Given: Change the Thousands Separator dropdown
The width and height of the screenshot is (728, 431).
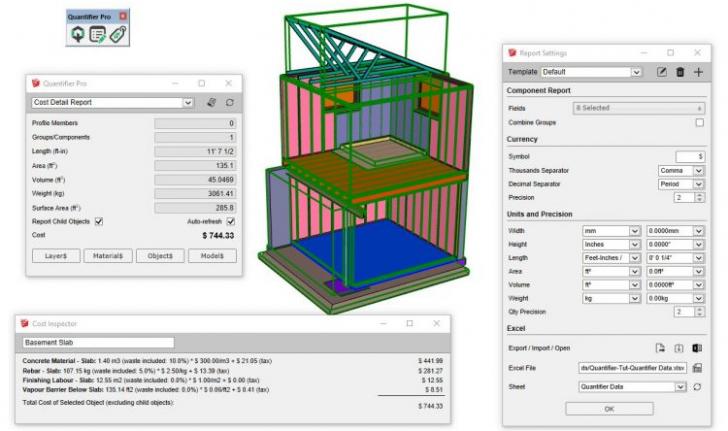Looking at the screenshot, I should click(681, 170).
